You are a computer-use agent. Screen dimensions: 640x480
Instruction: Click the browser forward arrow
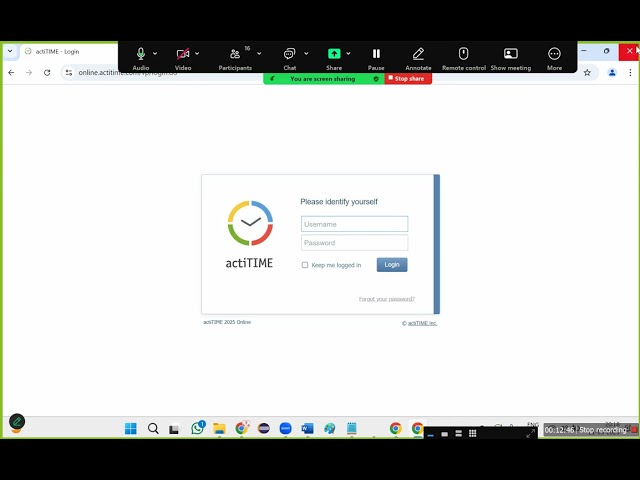tap(29, 73)
